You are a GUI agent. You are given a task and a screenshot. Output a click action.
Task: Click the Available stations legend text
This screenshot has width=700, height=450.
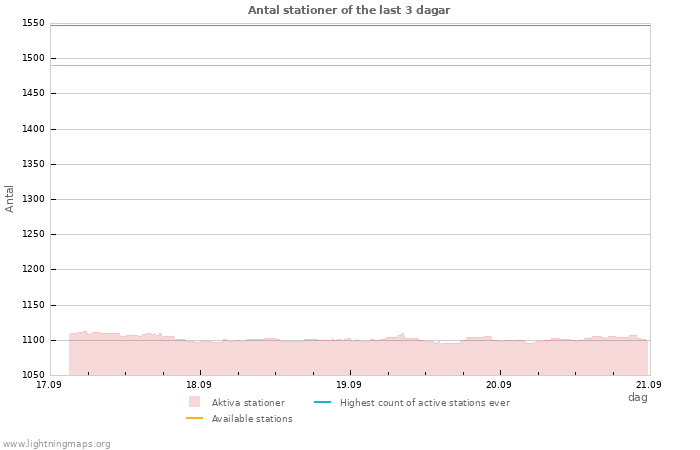point(252,419)
